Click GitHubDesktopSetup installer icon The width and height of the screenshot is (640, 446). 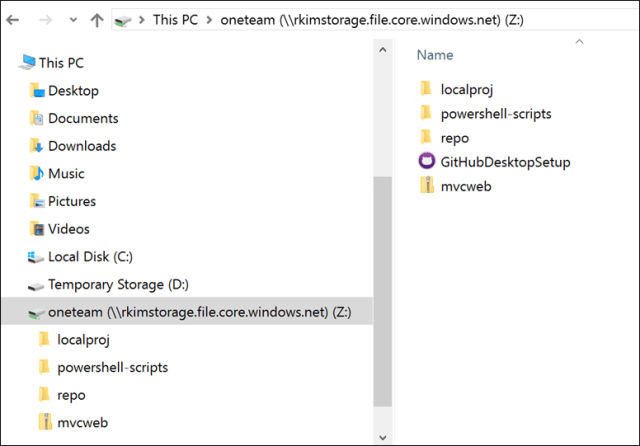427,161
